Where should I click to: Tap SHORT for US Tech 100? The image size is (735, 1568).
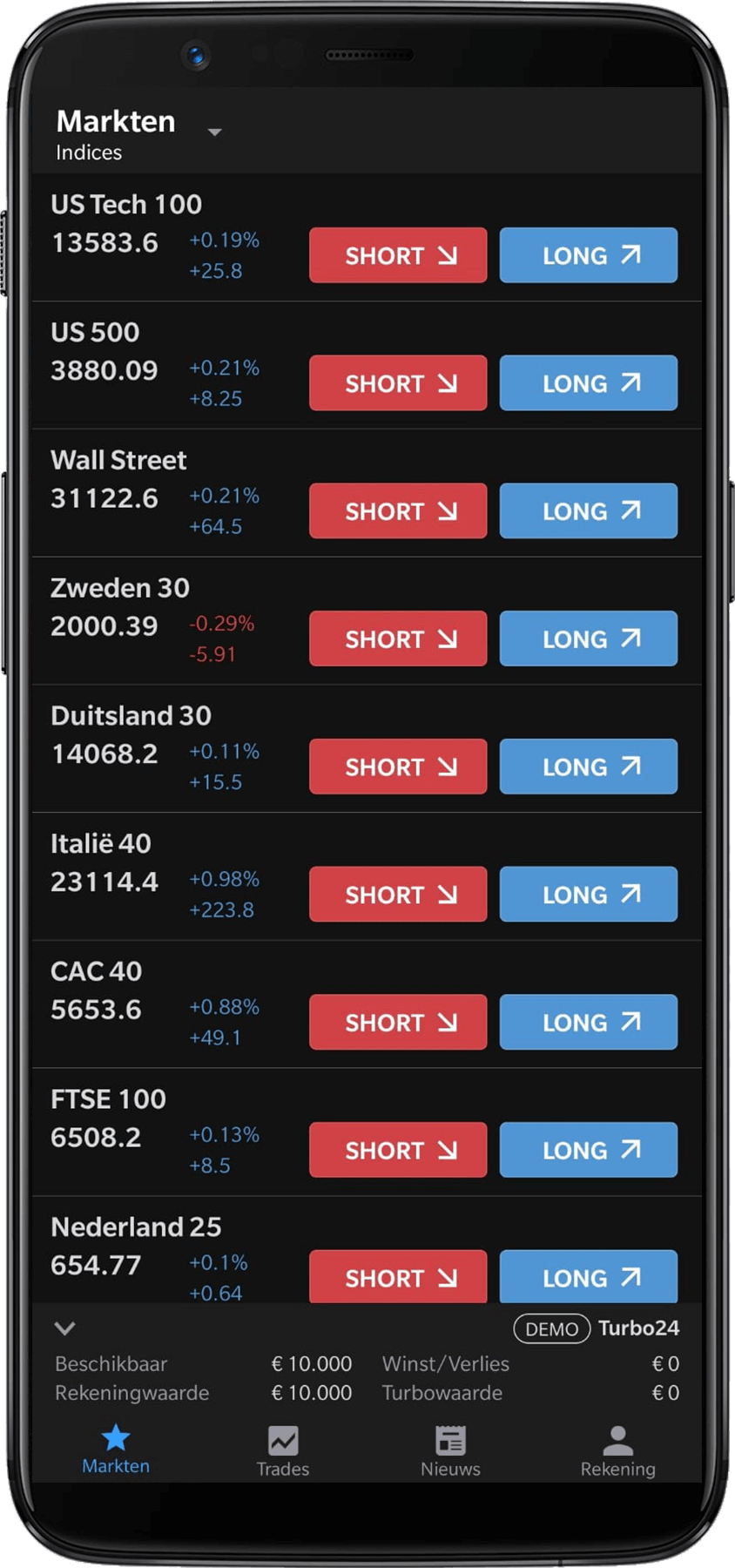click(x=398, y=255)
